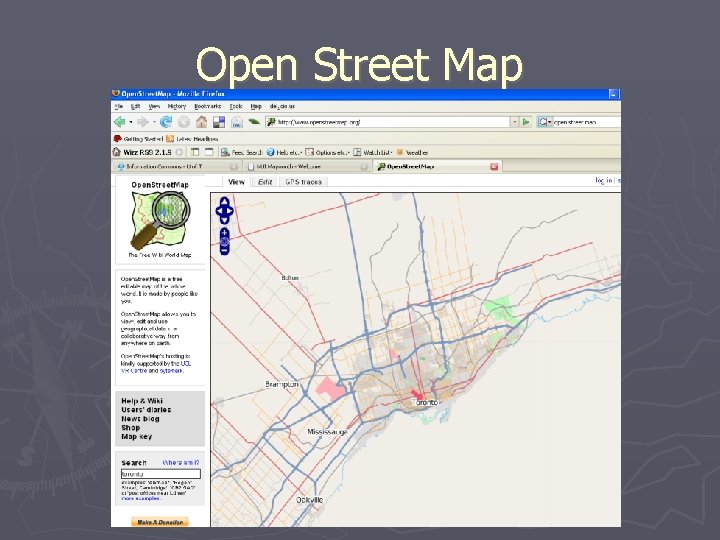Click the search engine icon in search box
The height and width of the screenshot is (540, 720).
coord(543,122)
